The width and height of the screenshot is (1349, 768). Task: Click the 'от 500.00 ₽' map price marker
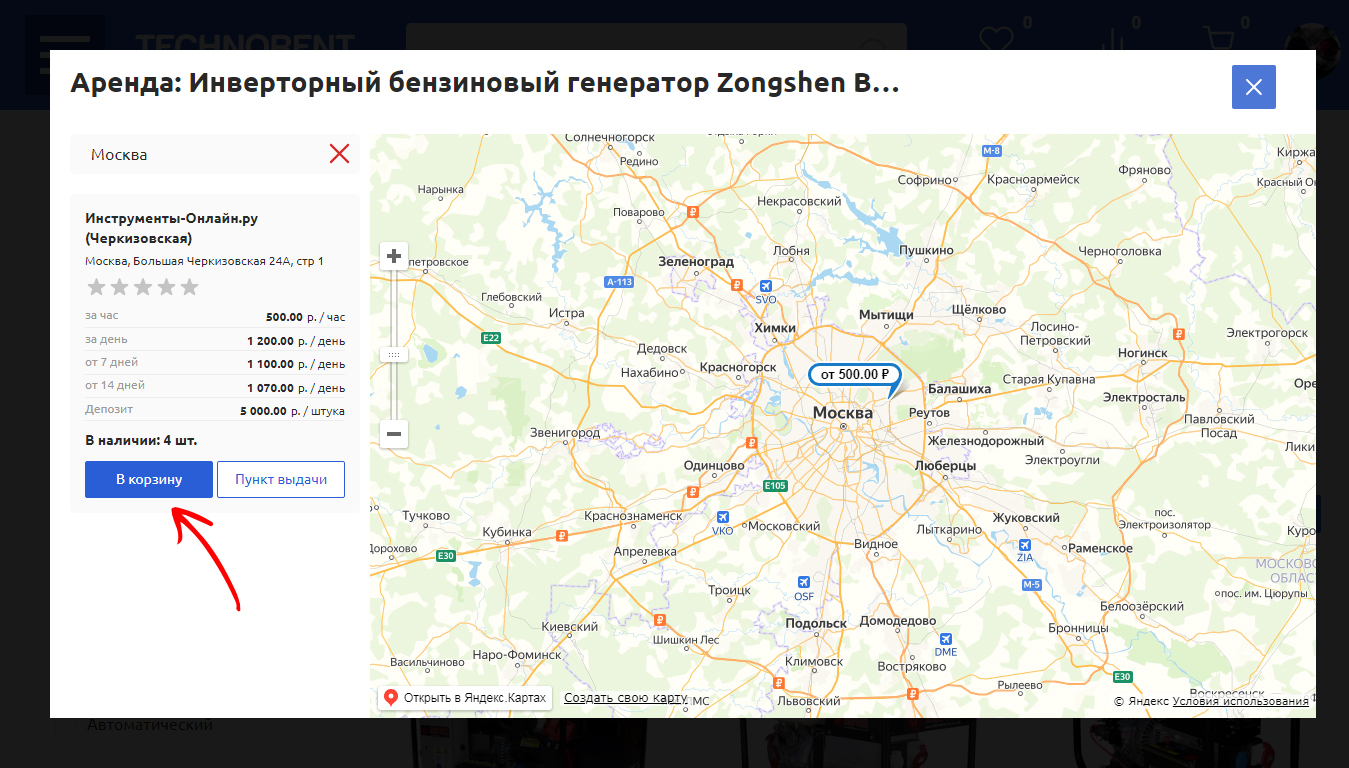tap(849, 374)
